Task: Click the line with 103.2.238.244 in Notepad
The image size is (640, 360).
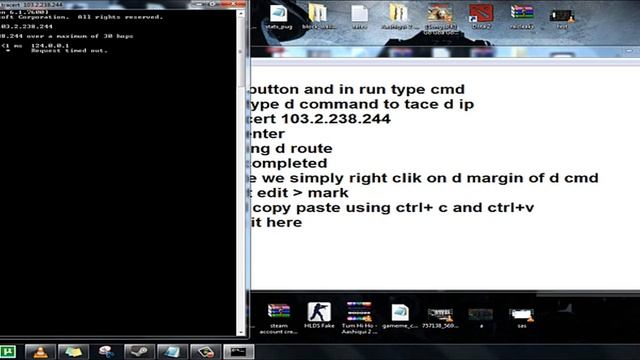Action: 320,119
